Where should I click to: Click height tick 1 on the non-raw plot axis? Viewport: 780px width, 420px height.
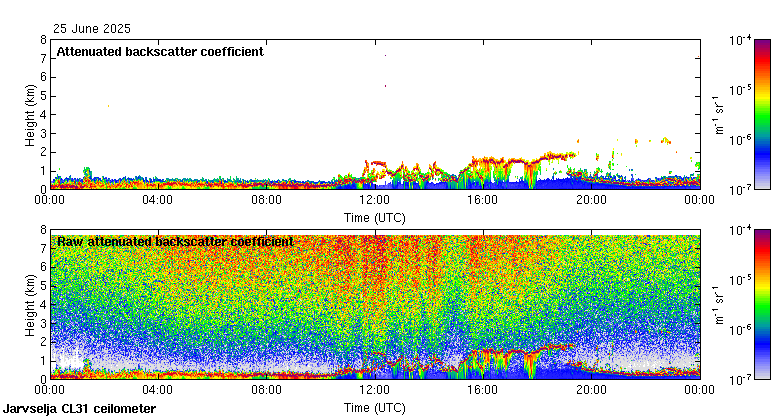click(43, 171)
